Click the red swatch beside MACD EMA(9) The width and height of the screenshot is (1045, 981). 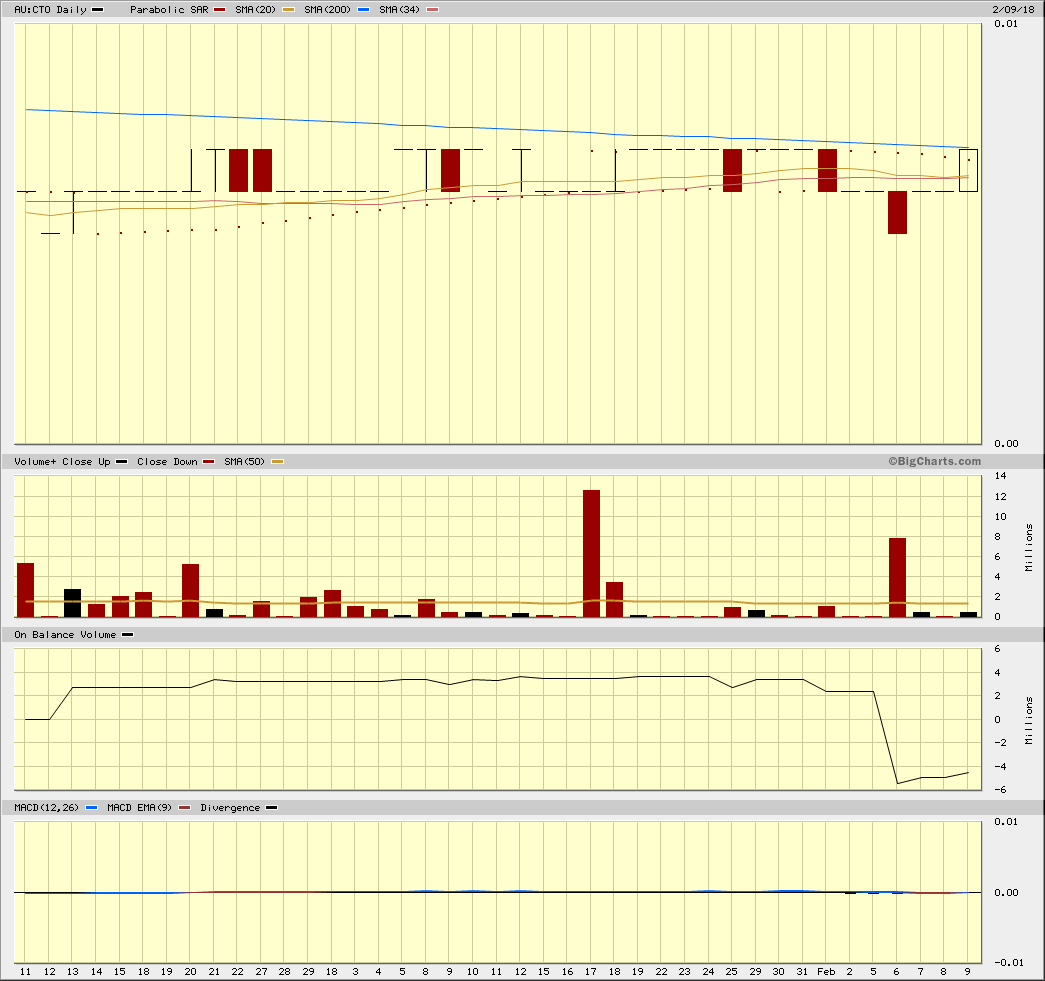[185, 808]
